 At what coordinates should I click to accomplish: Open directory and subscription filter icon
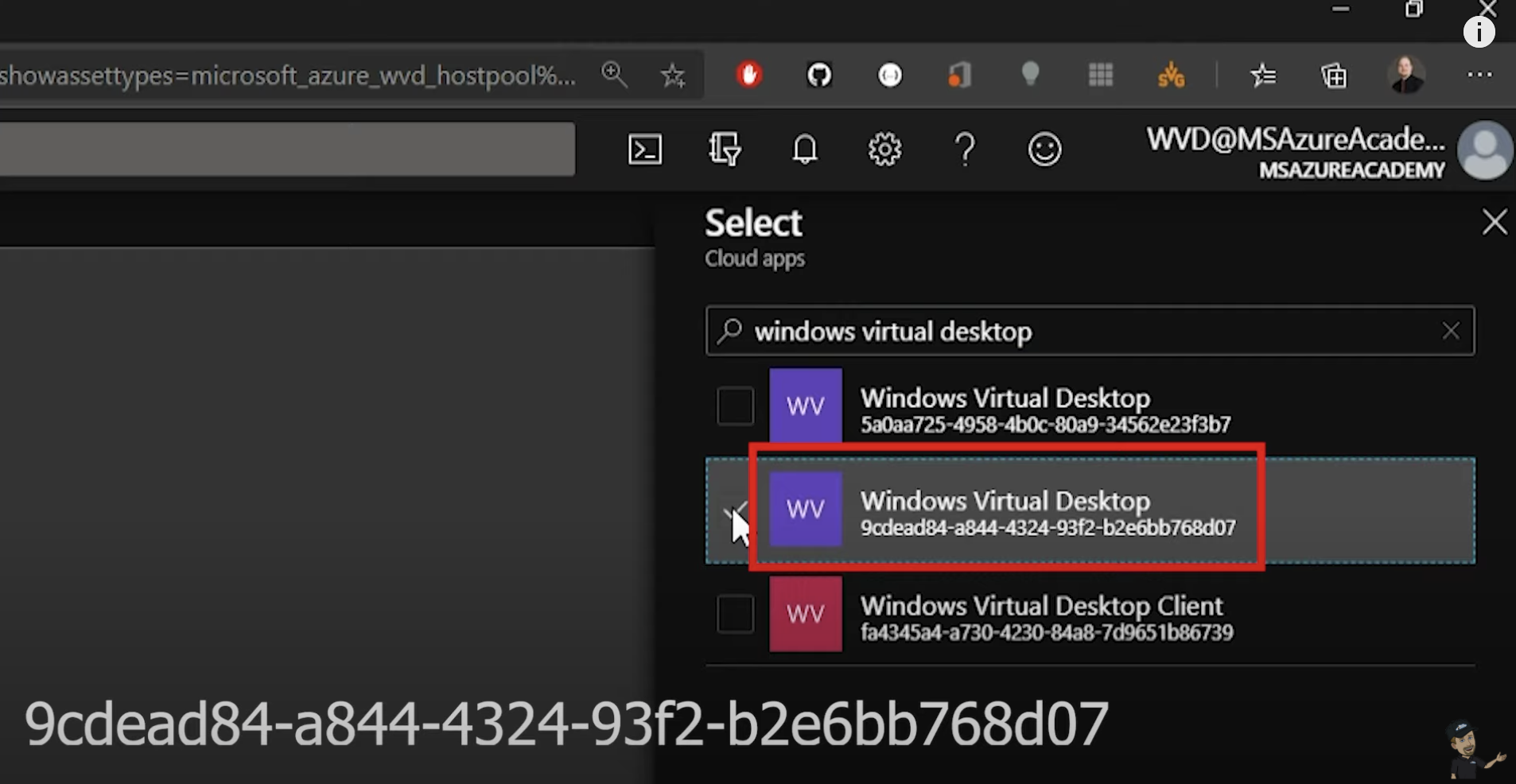(725, 149)
